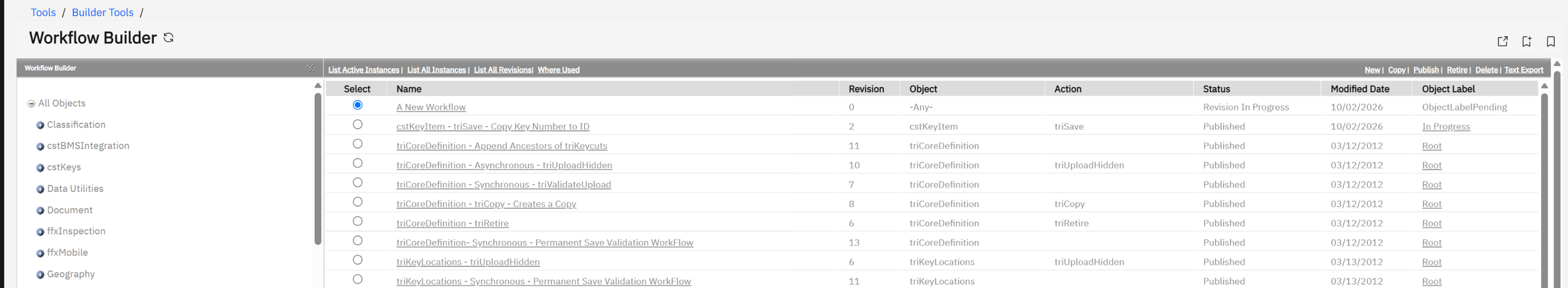Expand the Geography tree node
Viewport: 1568px width, 288px height.
(40, 275)
